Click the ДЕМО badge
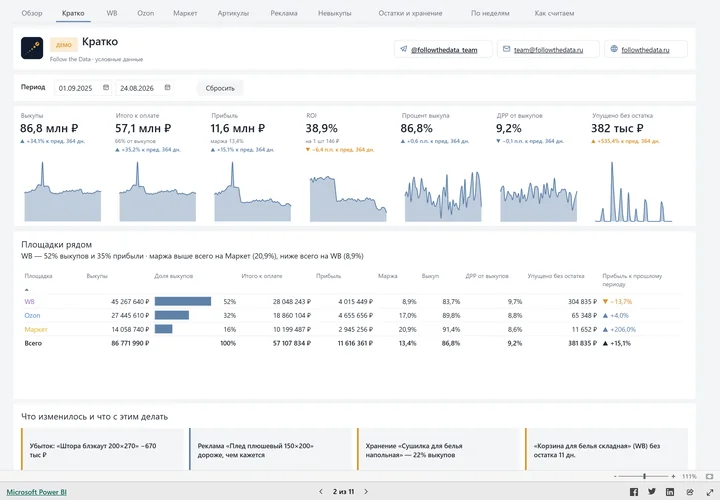Viewport: 720px width, 500px height. tap(64, 45)
